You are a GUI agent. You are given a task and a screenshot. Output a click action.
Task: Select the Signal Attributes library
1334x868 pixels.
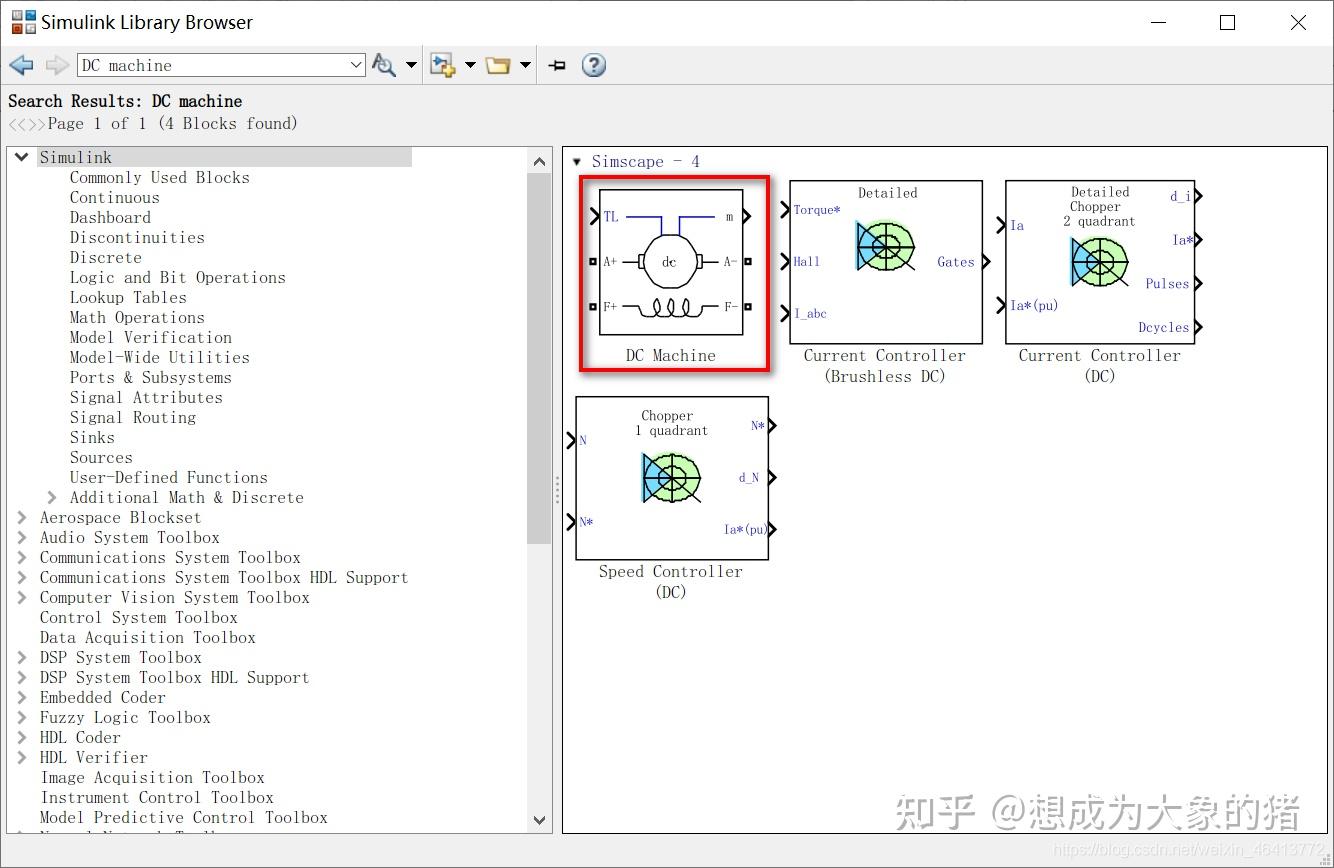pyautogui.click(x=146, y=397)
